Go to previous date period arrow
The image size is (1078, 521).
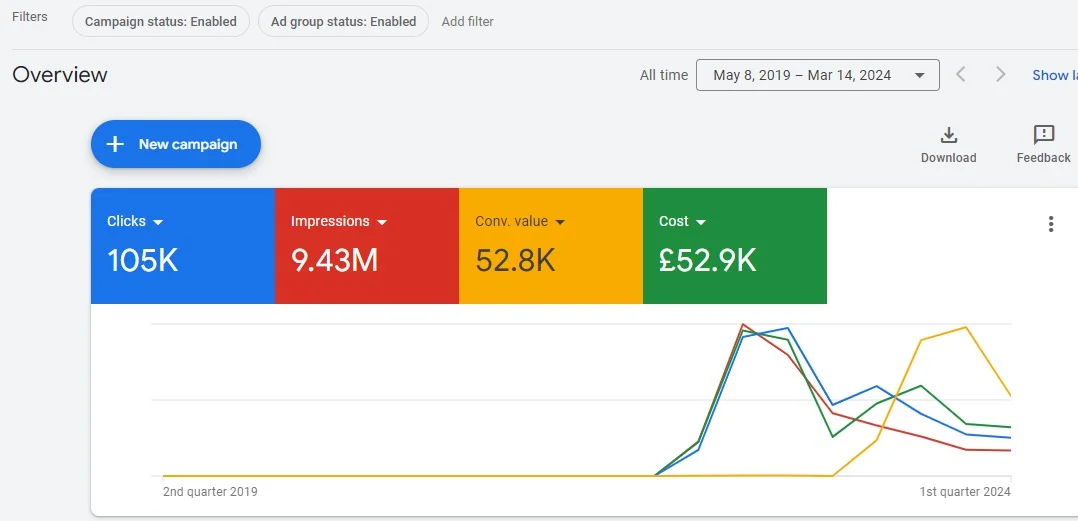pos(960,75)
